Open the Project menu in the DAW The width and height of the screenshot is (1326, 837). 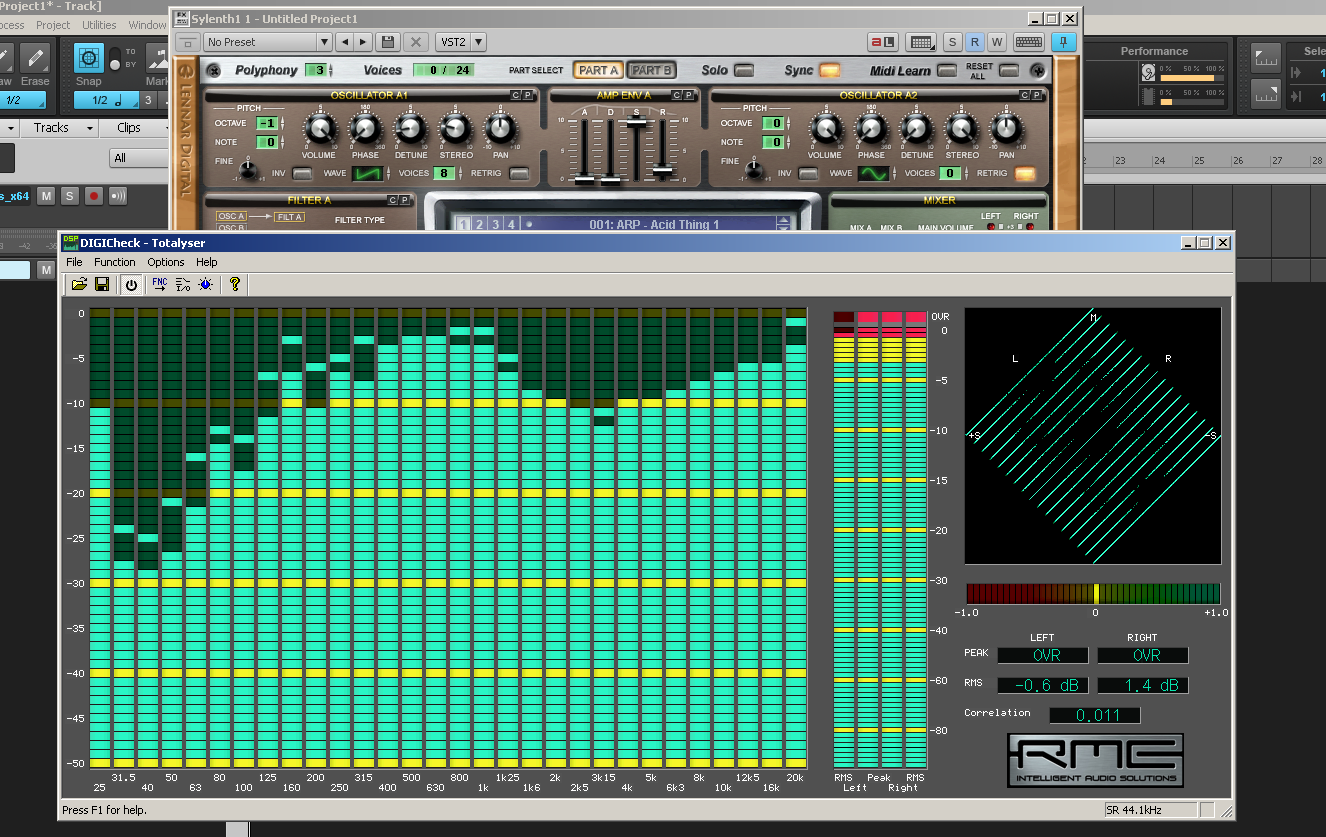(x=53, y=25)
